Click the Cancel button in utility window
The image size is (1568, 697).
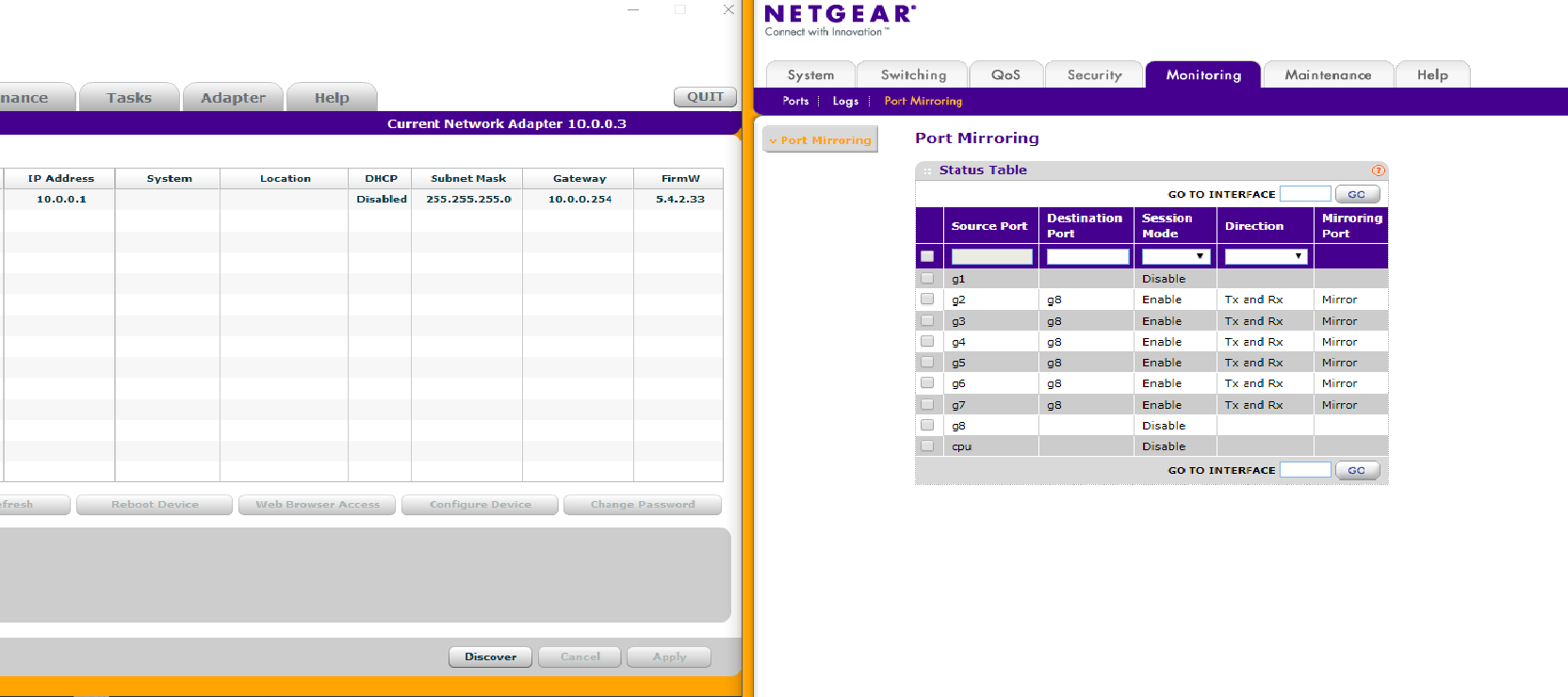[x=580, y=656]
